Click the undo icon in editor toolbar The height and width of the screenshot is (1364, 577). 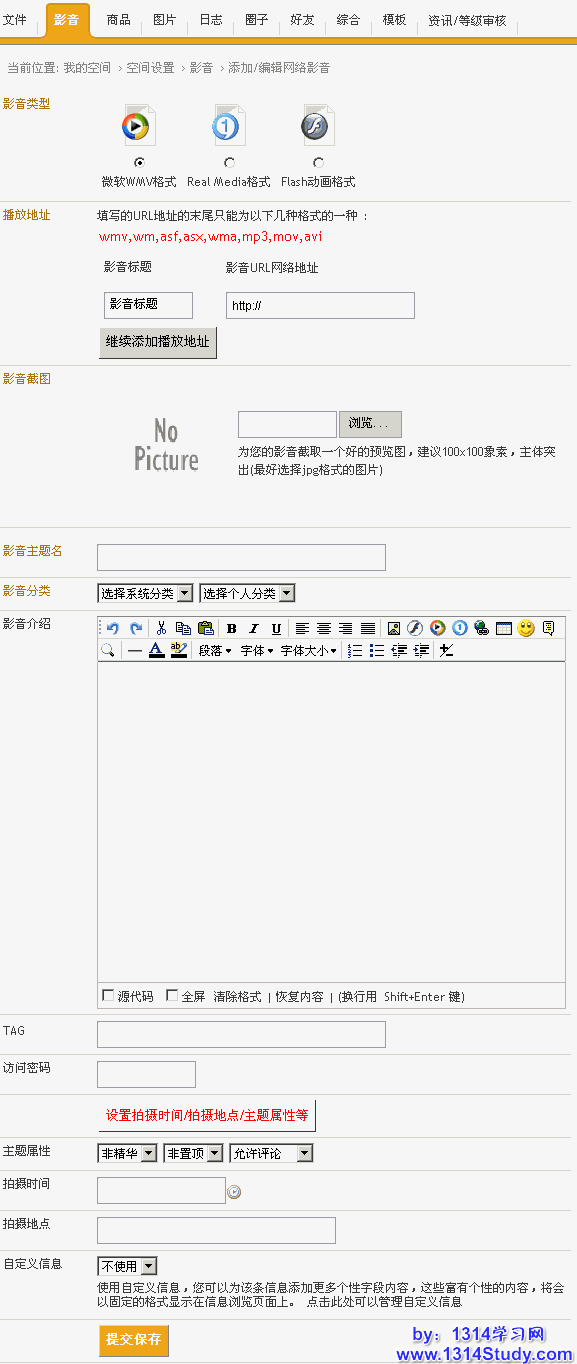[113, 628]
